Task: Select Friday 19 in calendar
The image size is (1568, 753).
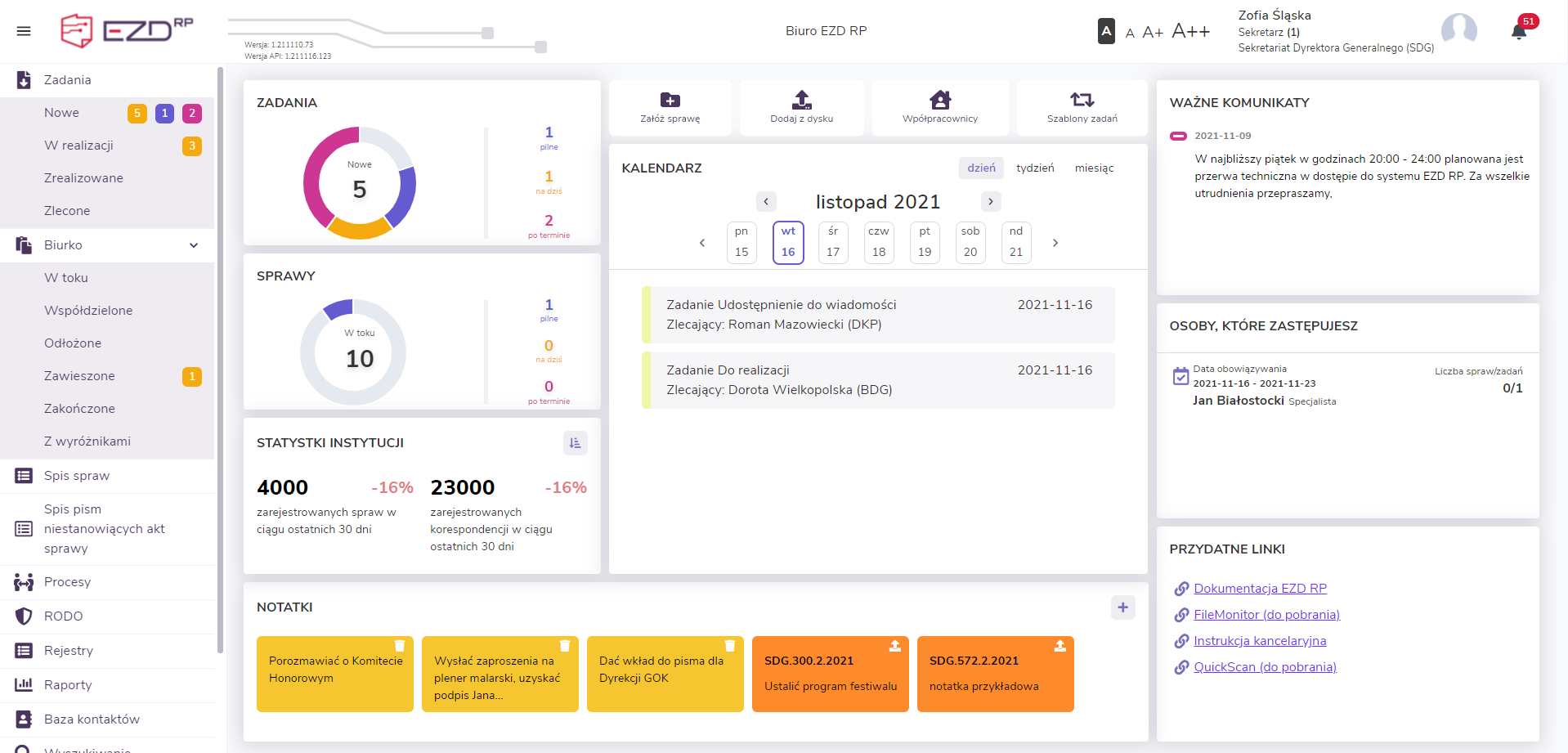Action: pos(925,243)
